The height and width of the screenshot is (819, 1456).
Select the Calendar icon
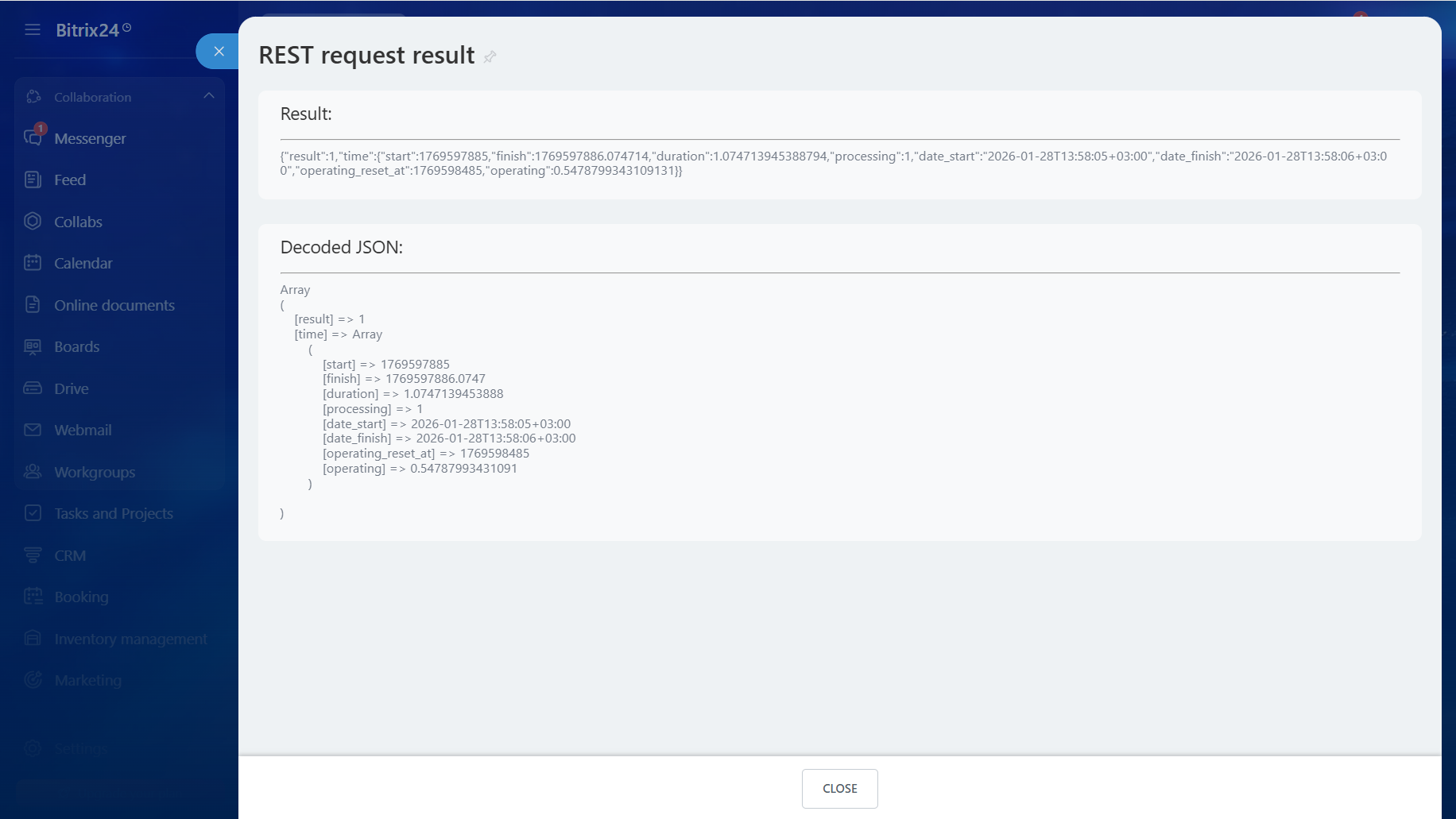click(33, 262)
